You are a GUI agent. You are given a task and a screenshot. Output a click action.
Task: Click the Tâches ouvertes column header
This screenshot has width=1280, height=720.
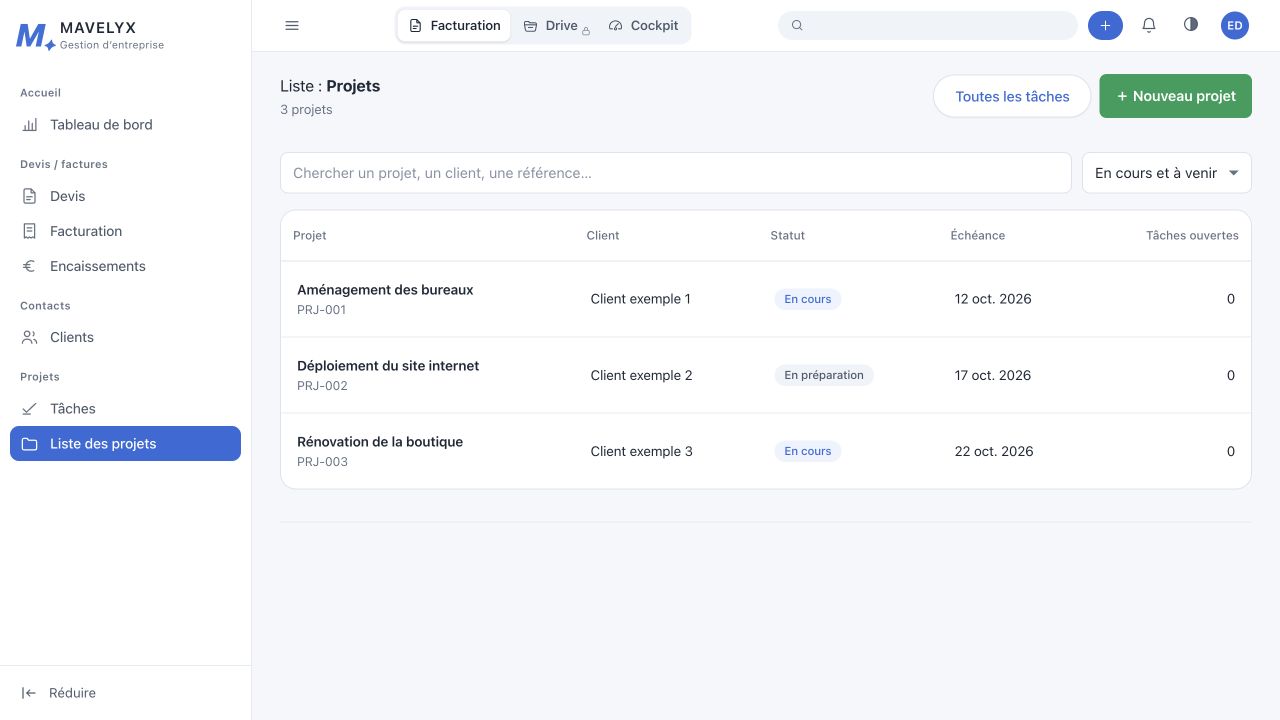pos(1192,236)
